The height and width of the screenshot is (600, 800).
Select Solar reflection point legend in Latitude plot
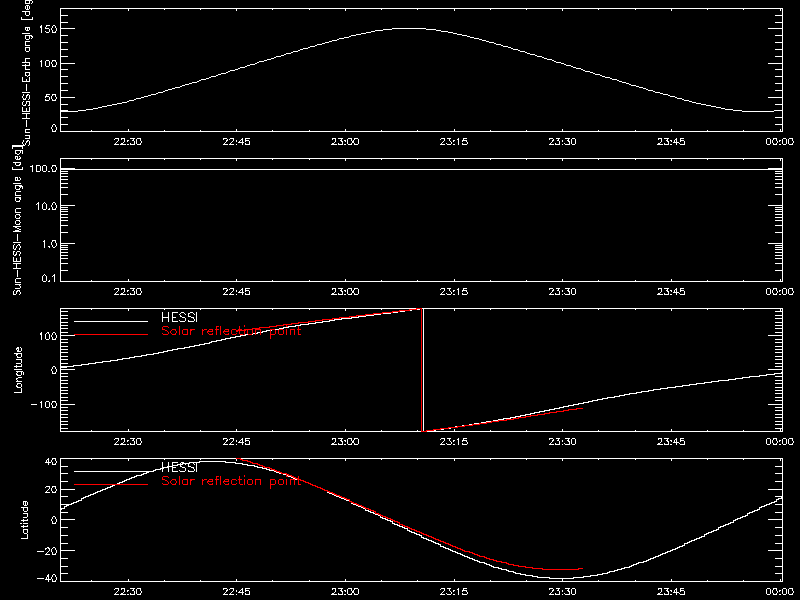click(231, 481)
